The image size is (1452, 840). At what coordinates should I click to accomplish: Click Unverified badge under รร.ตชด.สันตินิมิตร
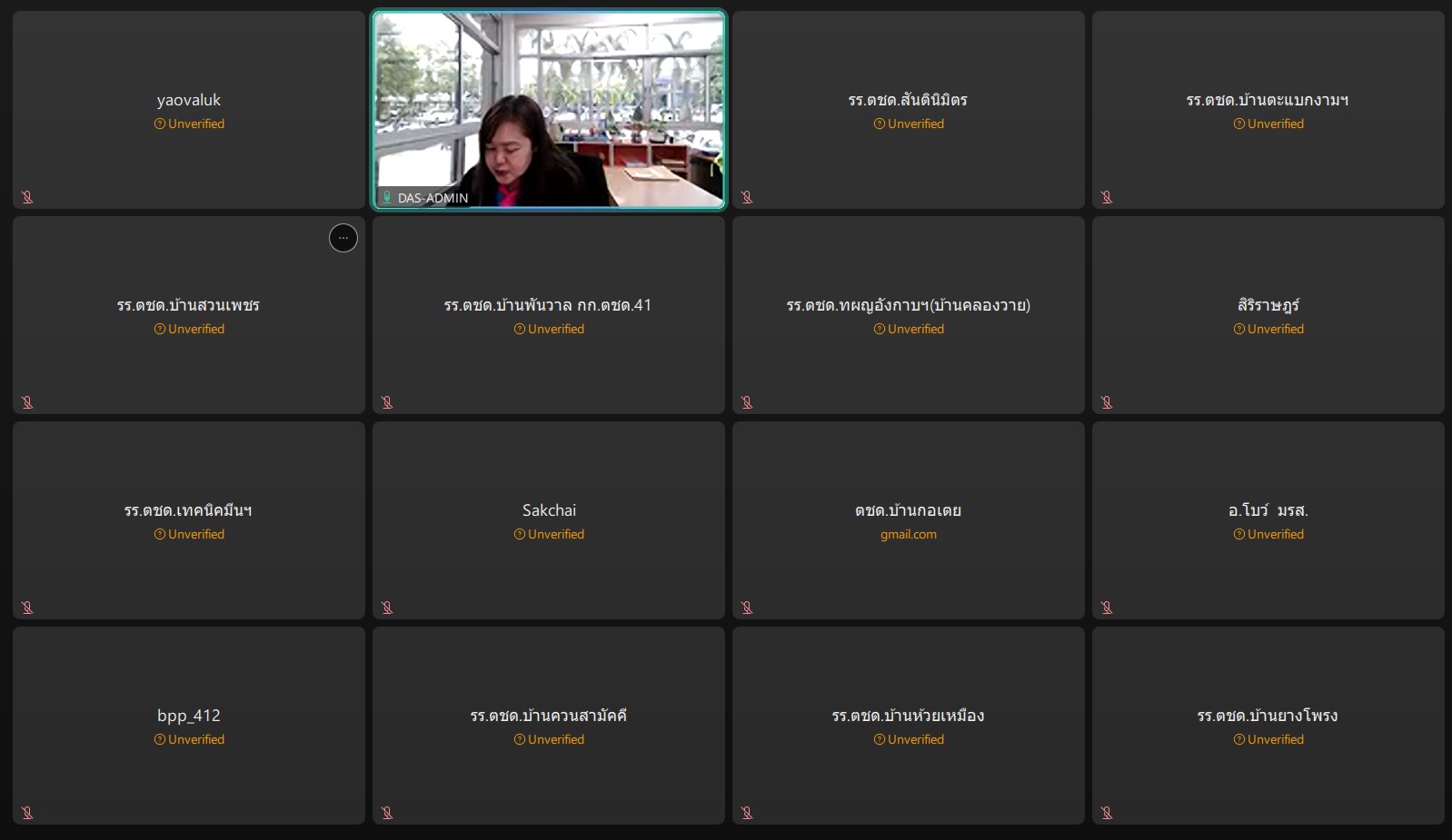[909, 124]
